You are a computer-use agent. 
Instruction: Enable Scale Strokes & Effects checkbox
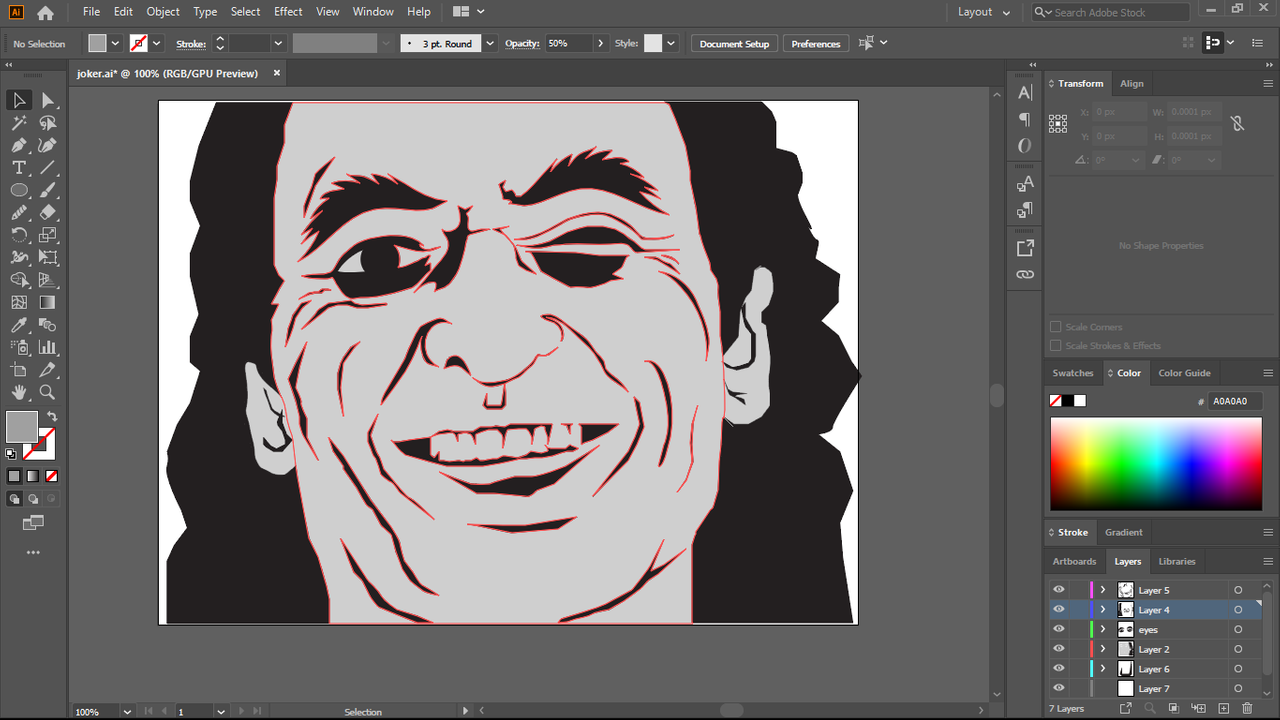1055,346
